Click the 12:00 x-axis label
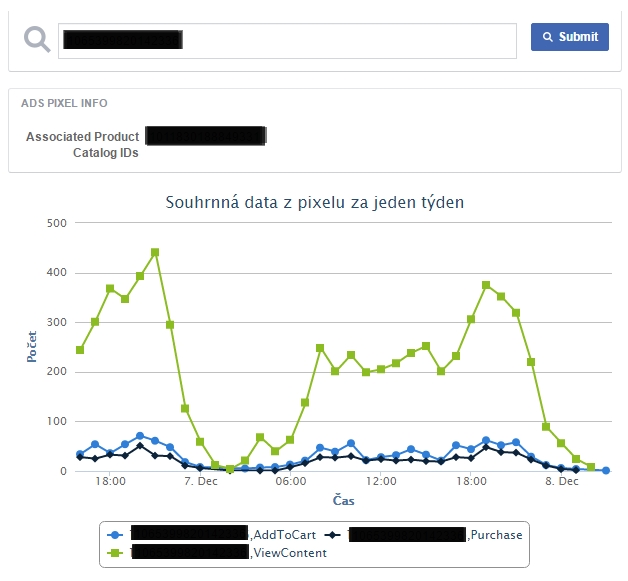Viewport: 628px width, 581px height. click(381, 481)
